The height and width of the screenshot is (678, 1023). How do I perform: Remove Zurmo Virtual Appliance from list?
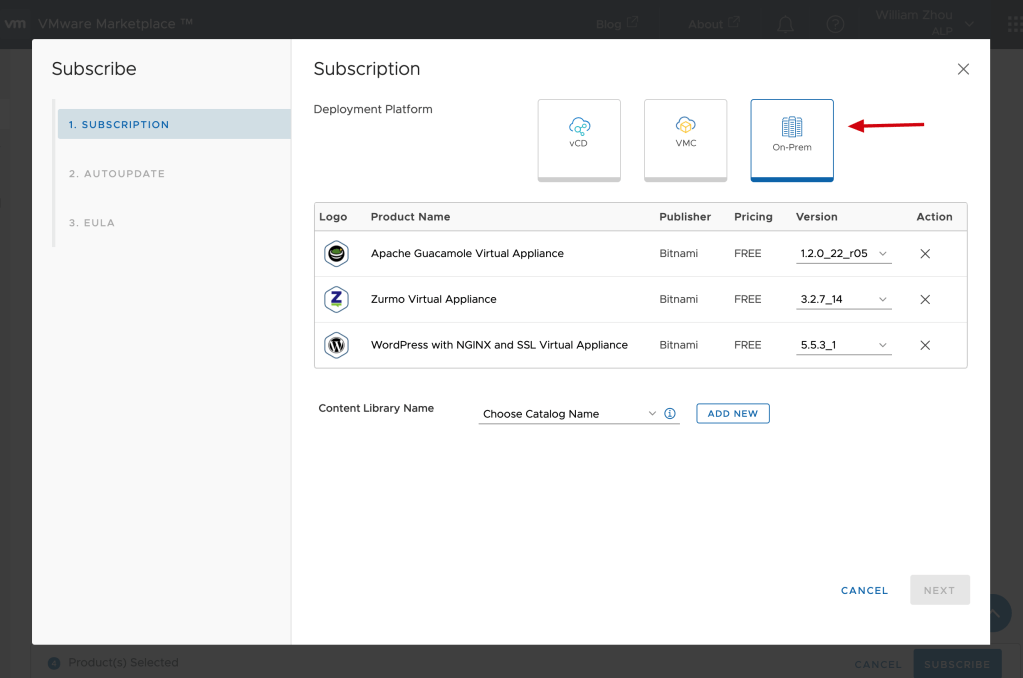click(x=925, y=299)
